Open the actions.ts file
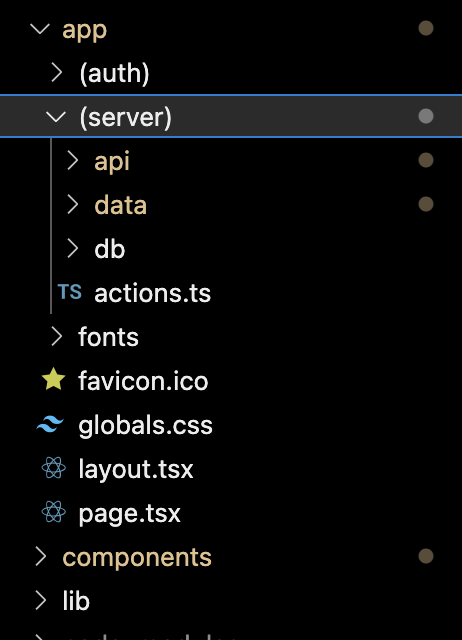Viewport: 462px width, 640px height. 153,293
